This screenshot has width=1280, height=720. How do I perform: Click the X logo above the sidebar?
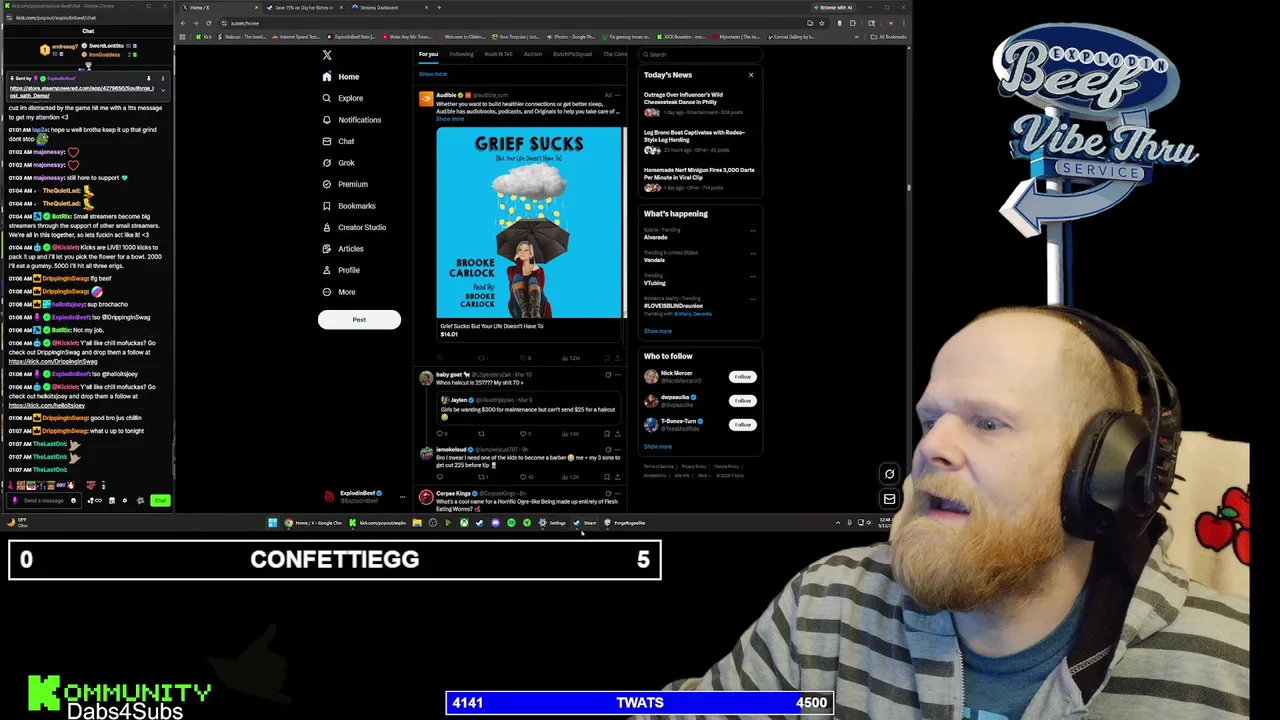tap(326, 55)
